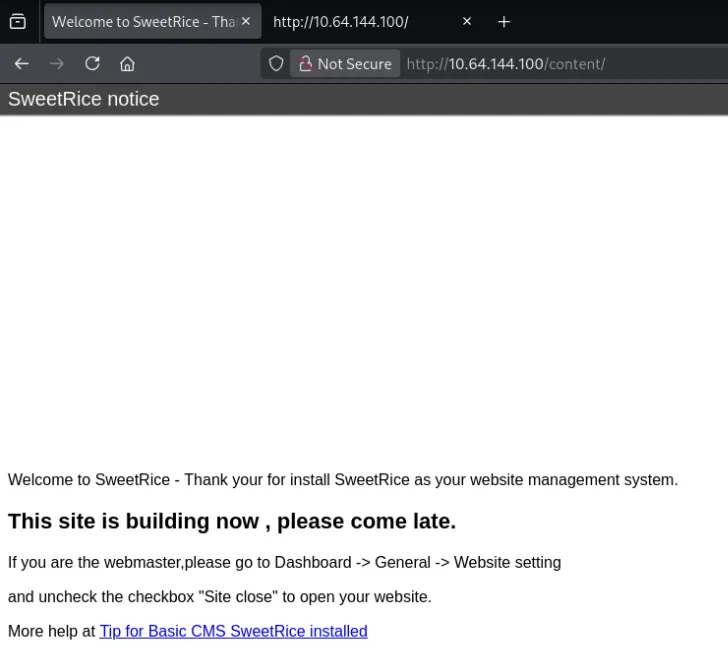
Task: Close the http://10.64.144.100/ tab
Action: click(467, 21)
